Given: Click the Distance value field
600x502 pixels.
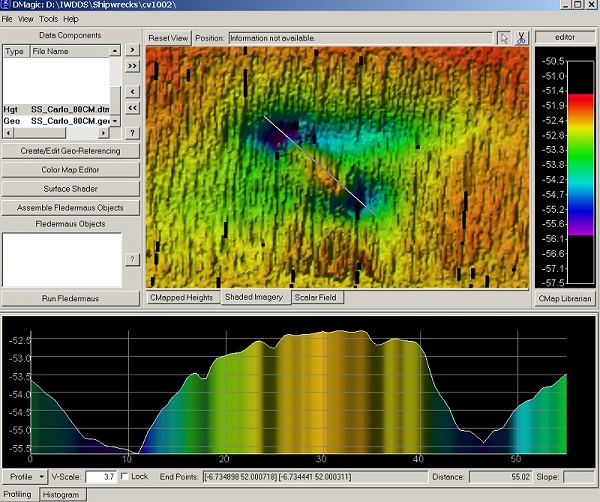Looking at the screenshot, I should point(500,477).
